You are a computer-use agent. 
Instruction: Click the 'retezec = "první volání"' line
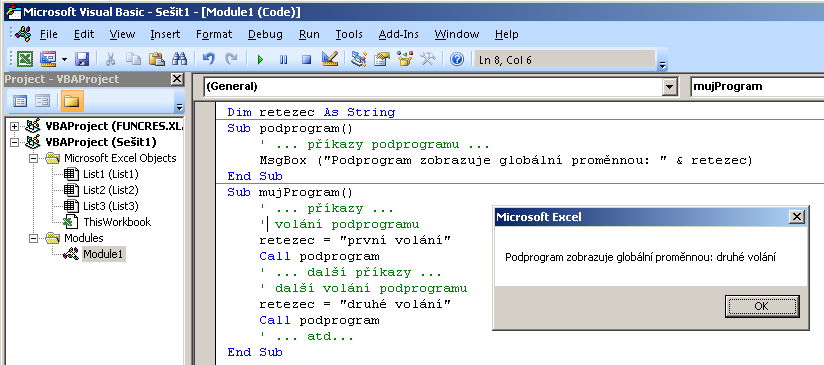[x=355, y=241]
